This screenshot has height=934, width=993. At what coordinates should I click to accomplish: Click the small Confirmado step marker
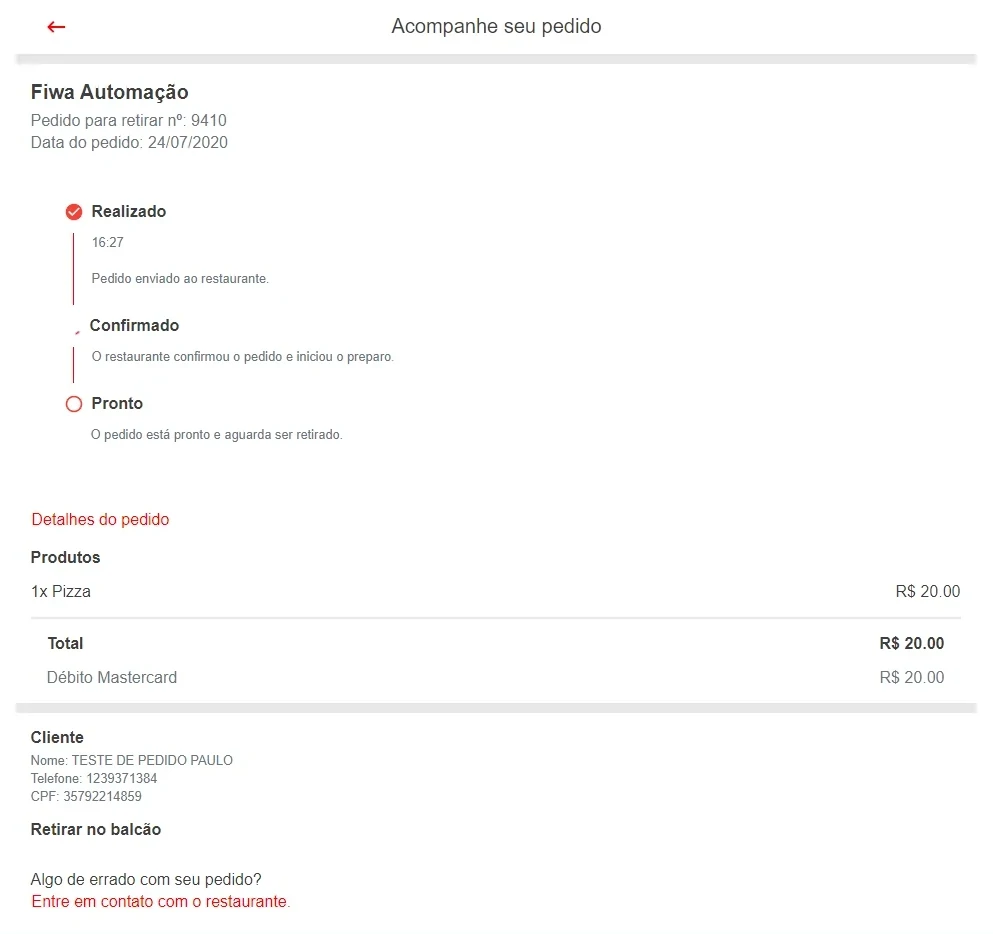point(76,331)
